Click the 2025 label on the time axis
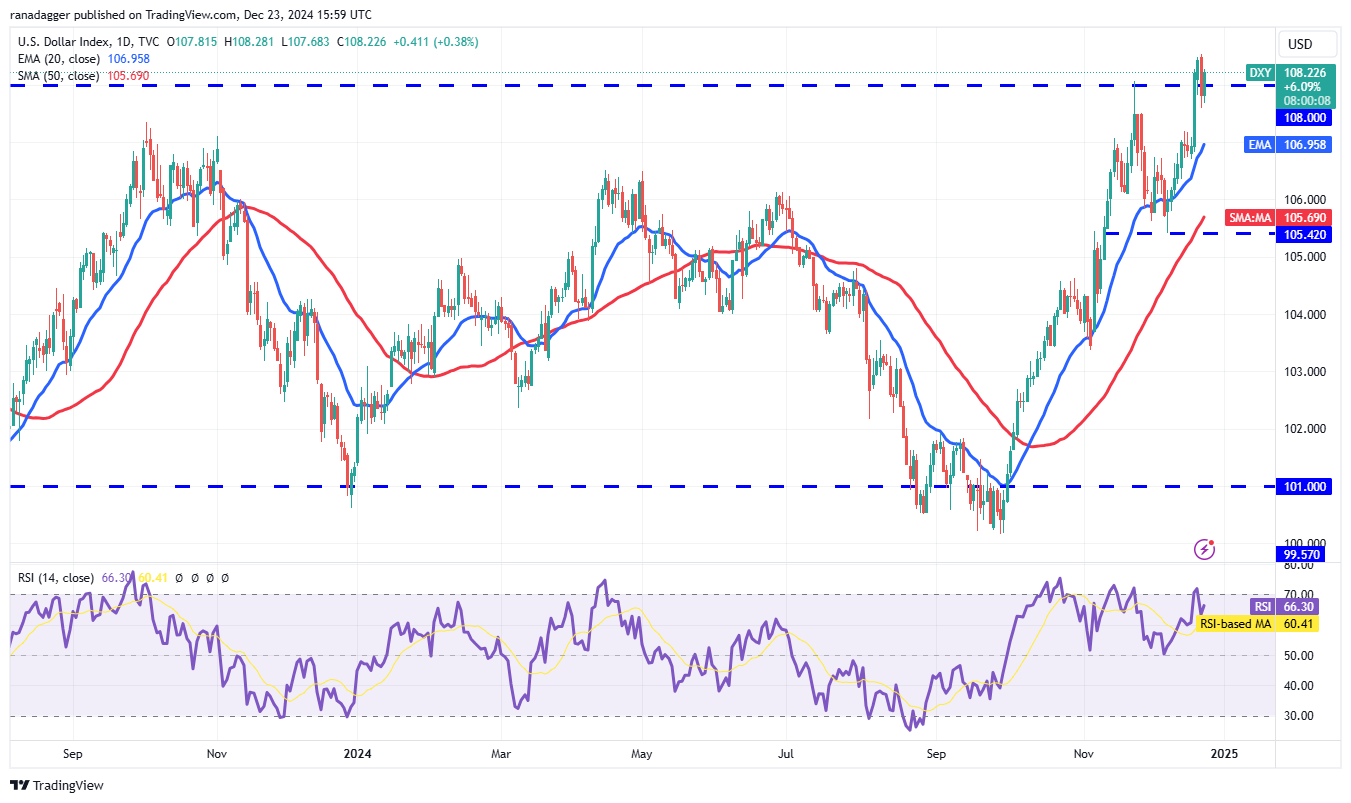Image resolution: width=1351 pixels, height=803 pixels. click(1226, 752)
